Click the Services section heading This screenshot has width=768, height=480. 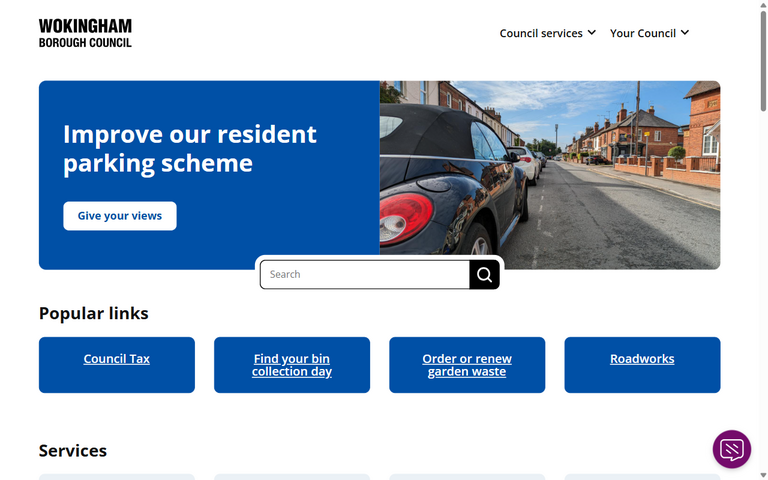[73, 451]
